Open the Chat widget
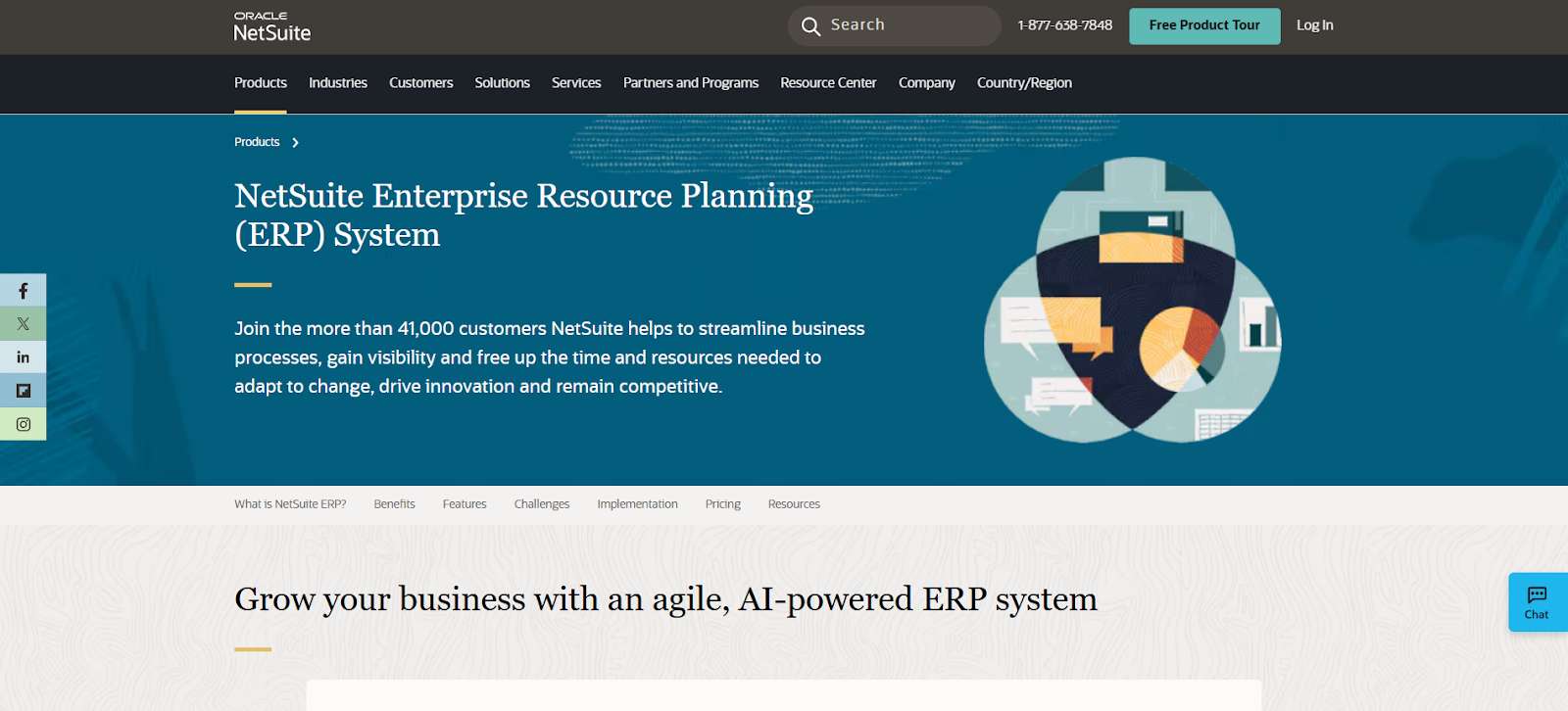The height and width of the screenshot is (711, 1568). [1537, 602]
